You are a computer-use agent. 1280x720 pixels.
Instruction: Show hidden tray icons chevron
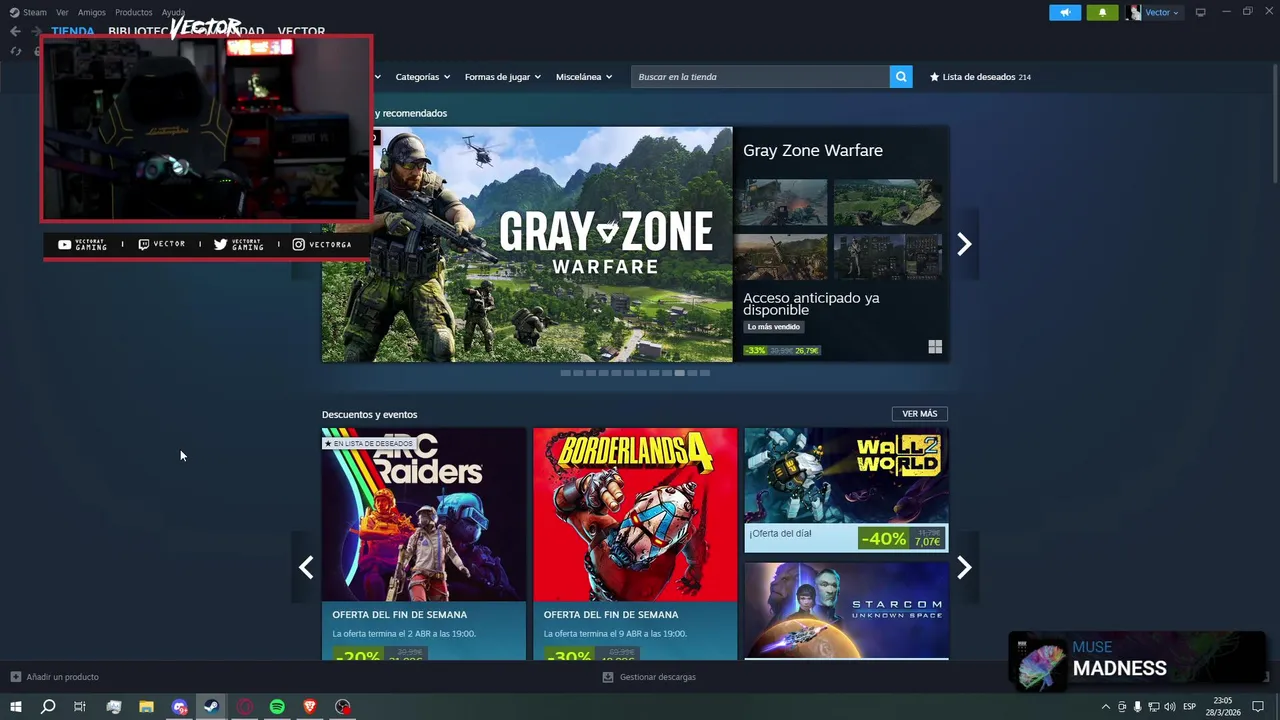[1105, 707]
